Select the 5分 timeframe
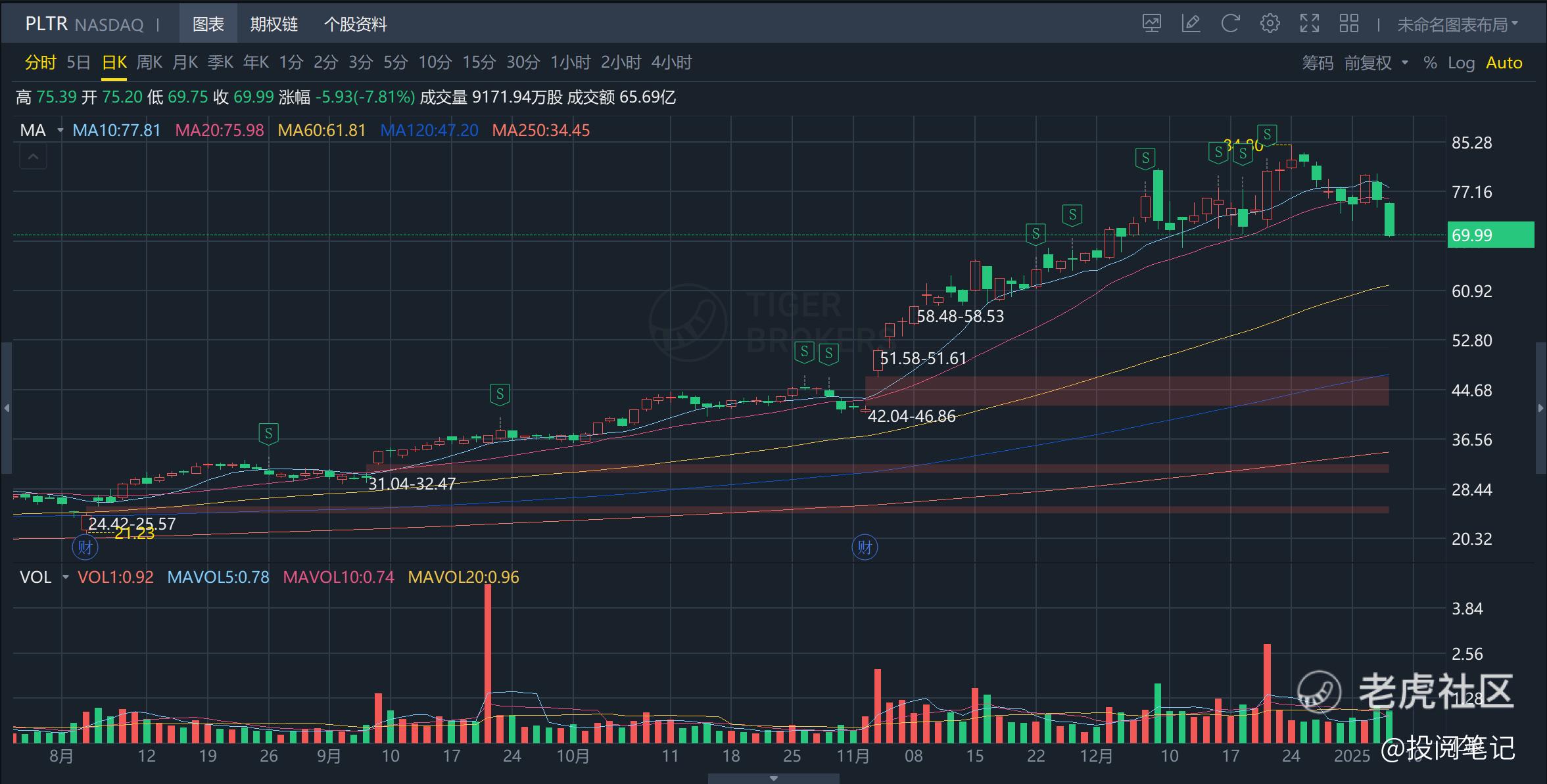The height and width of the screenshot is (784, 1547). [395, 62]
